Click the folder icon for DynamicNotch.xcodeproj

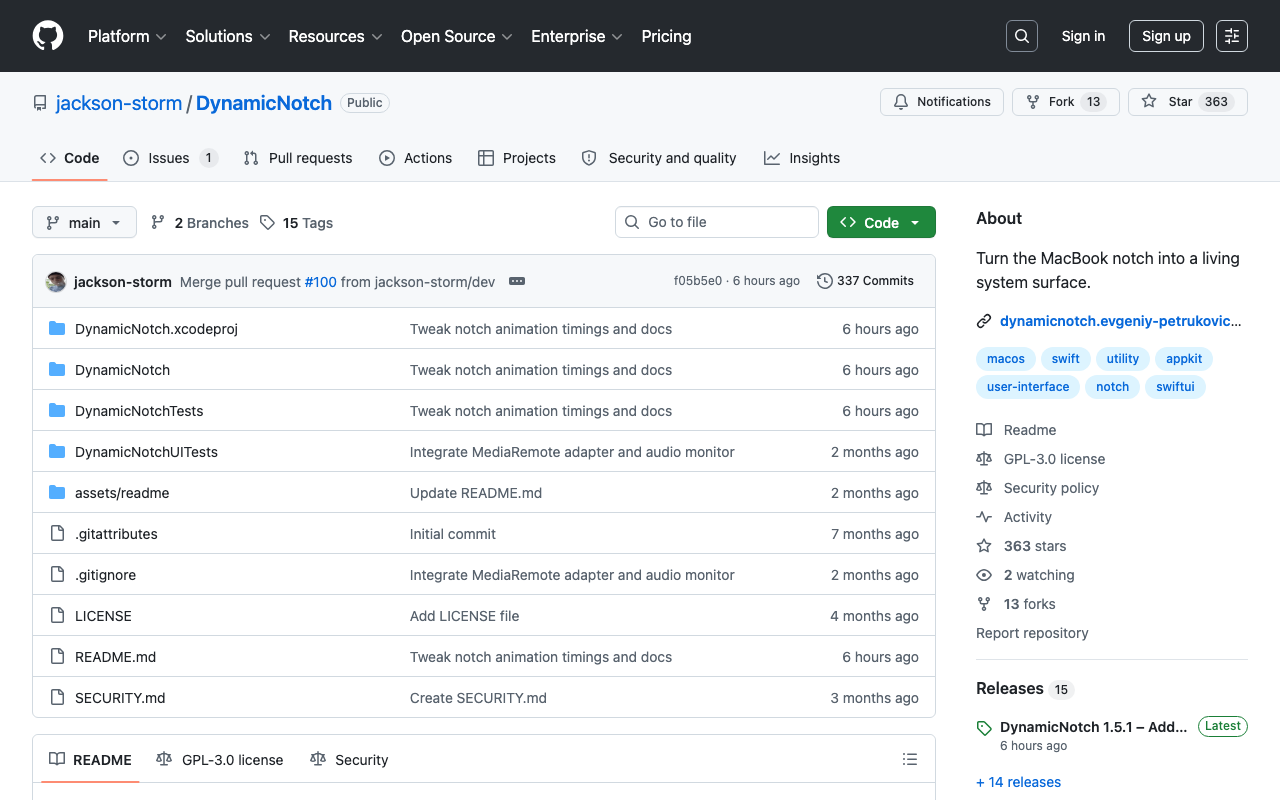pyautogui.click(x=57, y=329)
